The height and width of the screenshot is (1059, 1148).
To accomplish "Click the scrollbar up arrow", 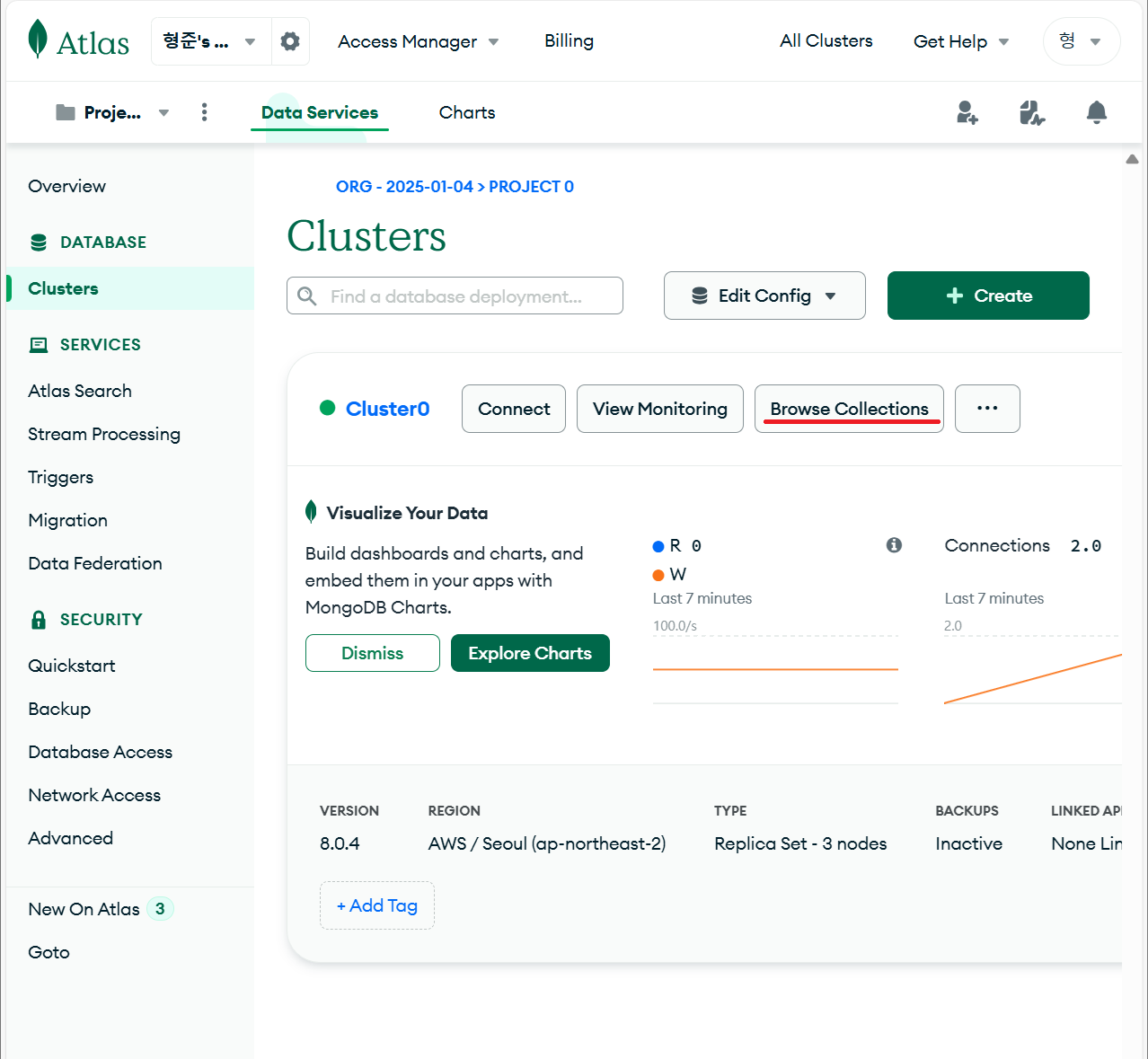I will point(1132,159).
